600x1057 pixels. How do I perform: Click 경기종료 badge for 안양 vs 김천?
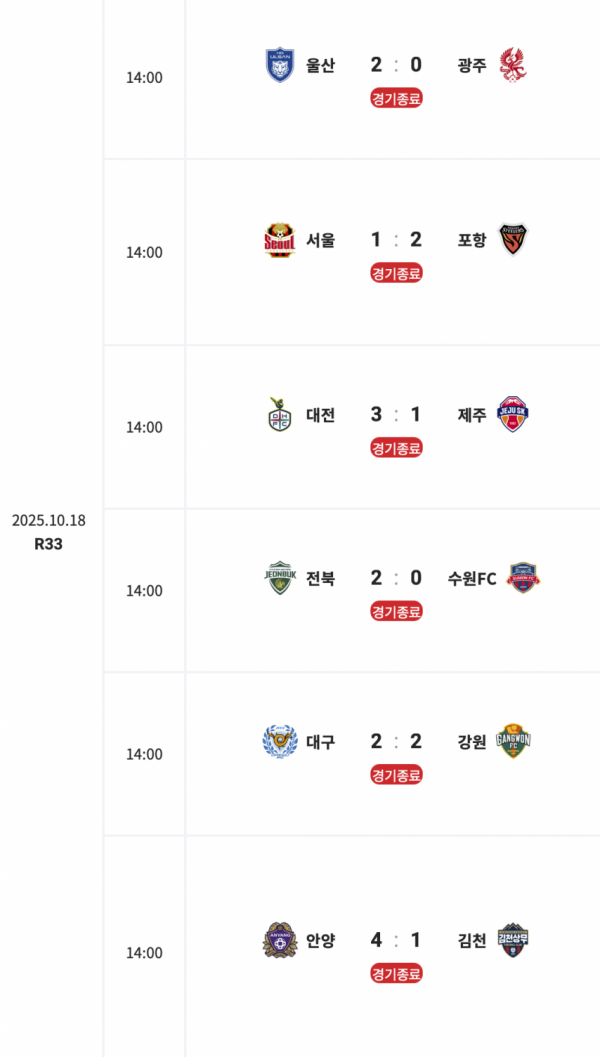(396, 973)
